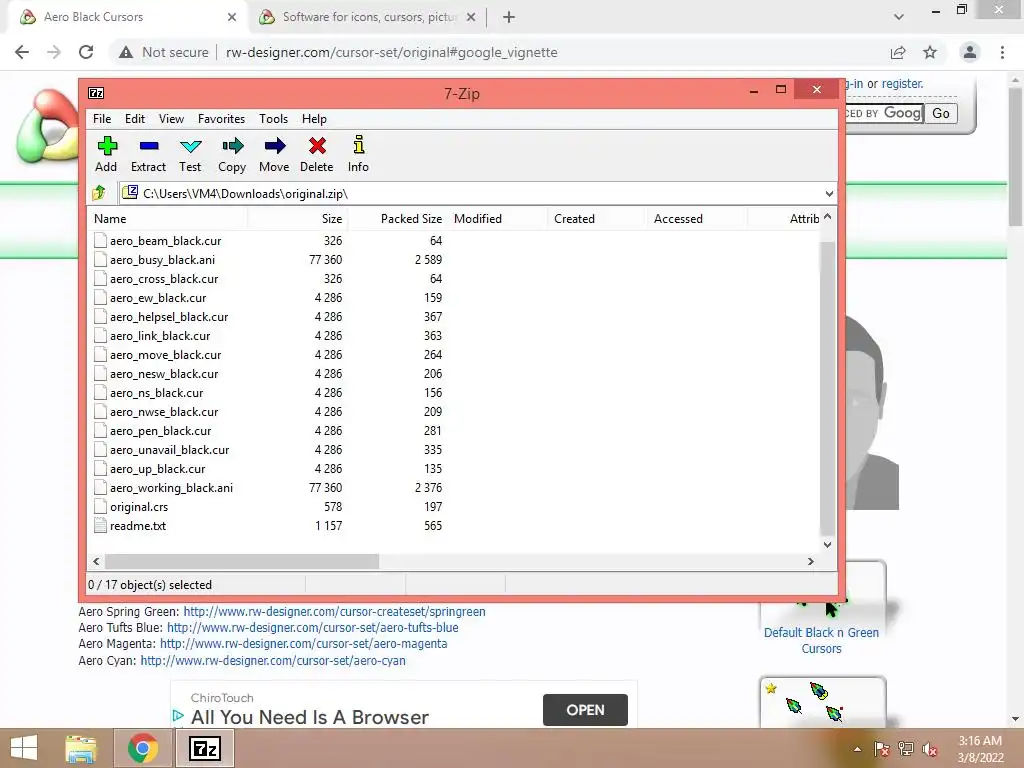Screen dimensions: 1024x768
Task: Open the Tools menu
Action: point(273,119)
